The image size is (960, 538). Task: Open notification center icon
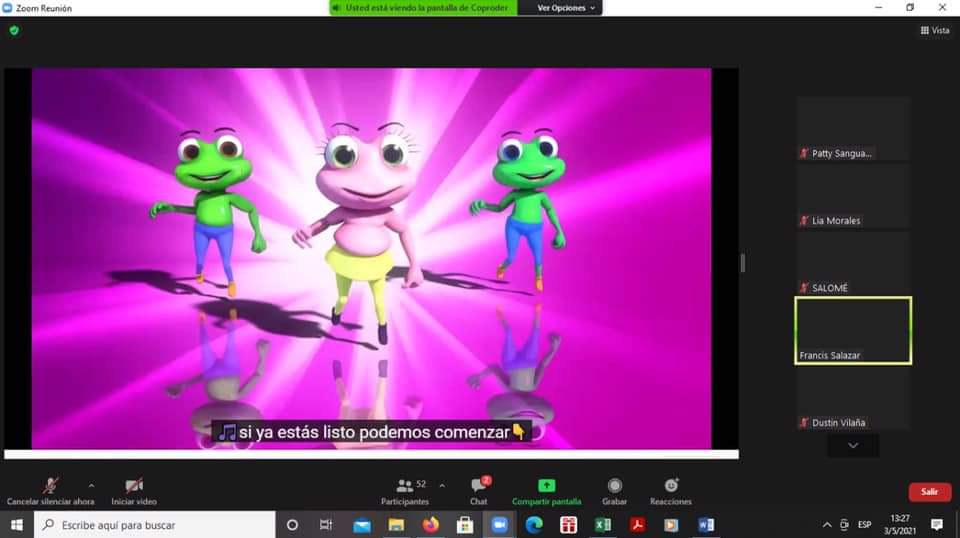coord(937,525)
